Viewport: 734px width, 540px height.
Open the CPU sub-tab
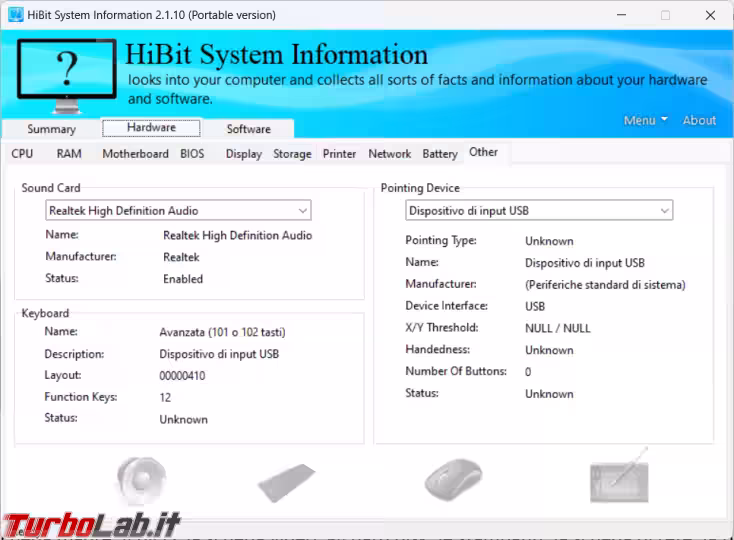[x=22, y=154]
